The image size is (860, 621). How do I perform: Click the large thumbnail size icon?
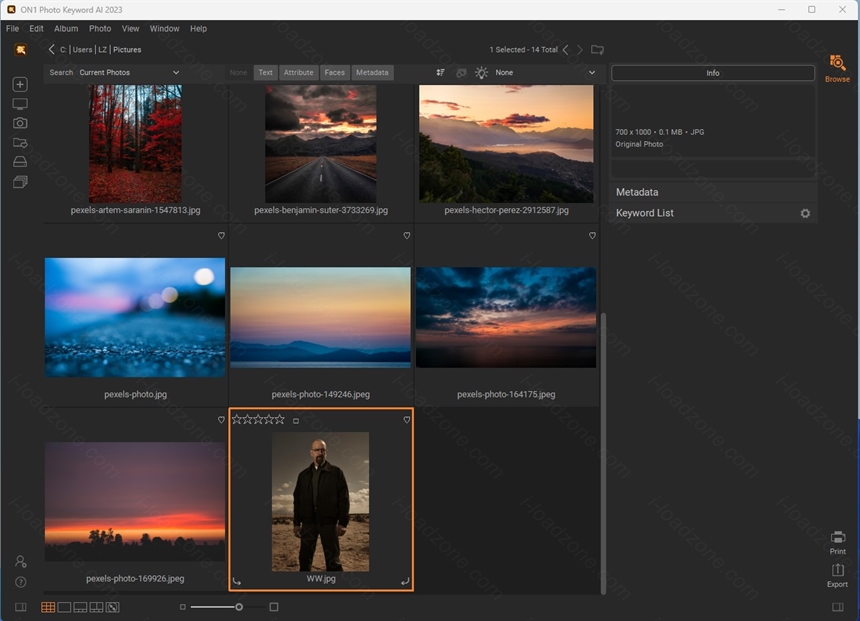click(x=274, y=607)
